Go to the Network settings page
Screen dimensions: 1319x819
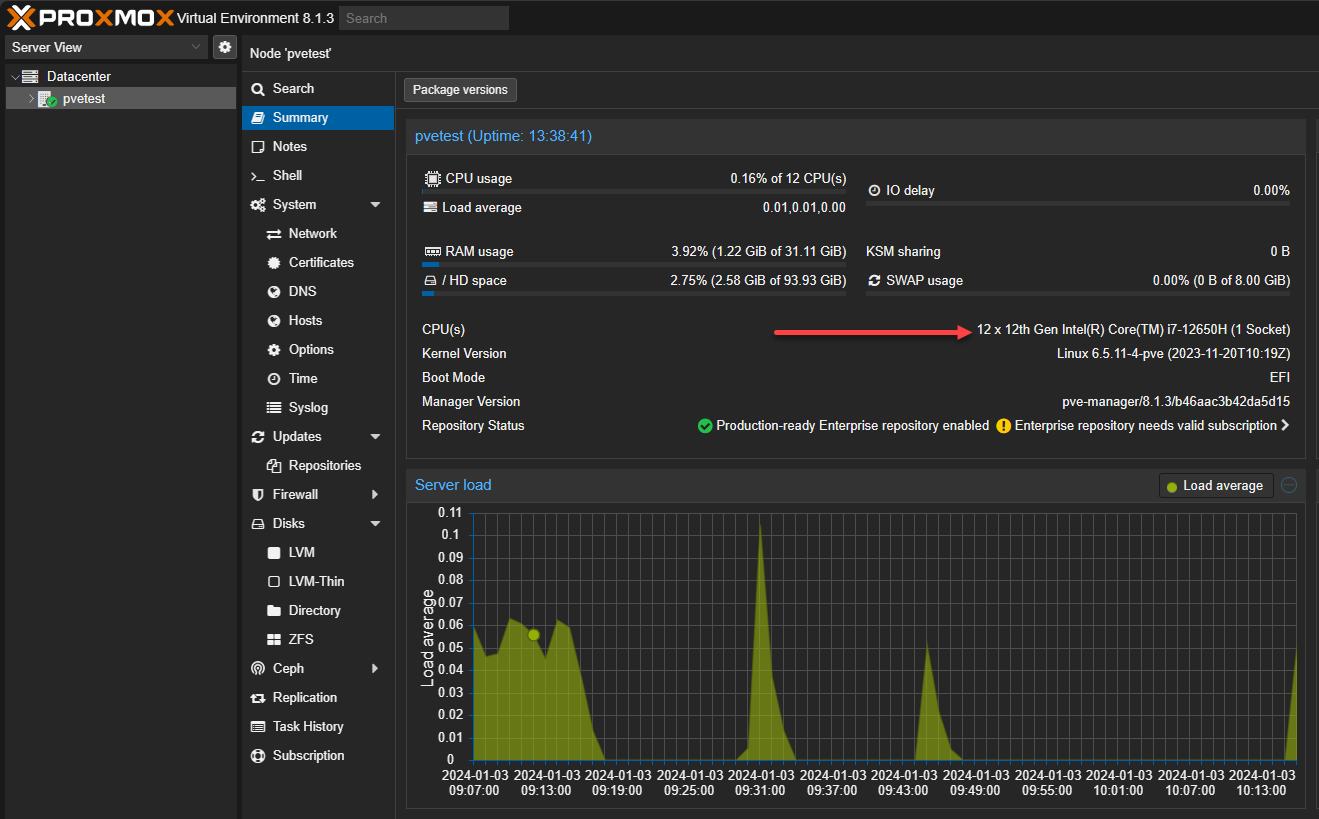point(312,234)
